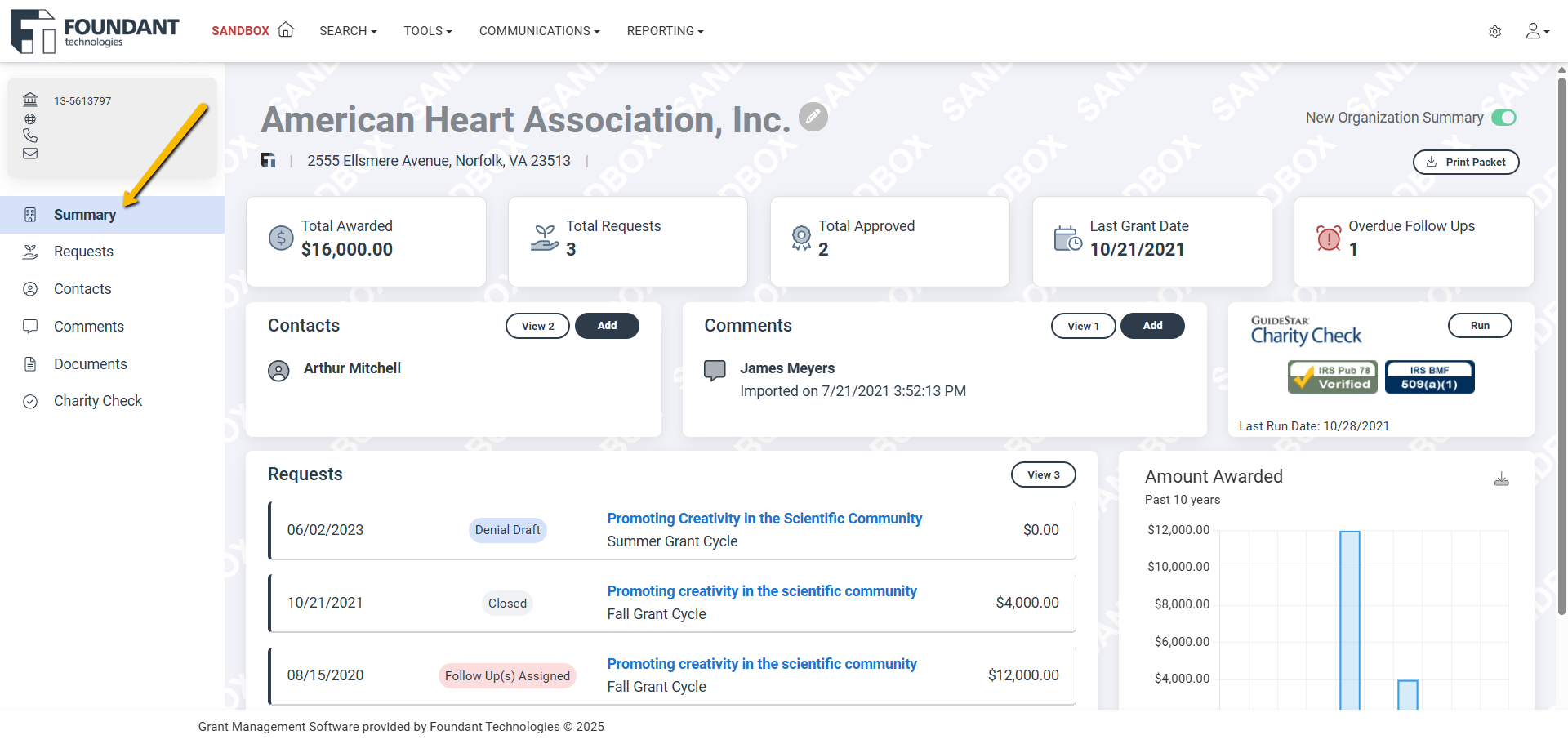The width and height of the screenshot is (1568, 744).
Task: Click the Total Requests plant-hand icon
Action: point(545,238)
